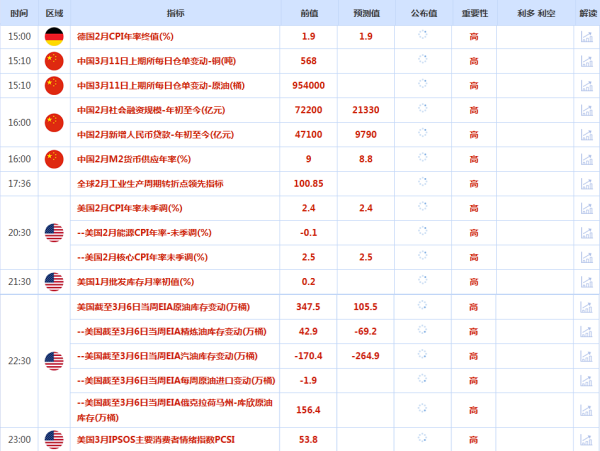600x451 pixels.
Task: Open chart icon for EIA每周原油进口变动 row
Action: point(586,381)
